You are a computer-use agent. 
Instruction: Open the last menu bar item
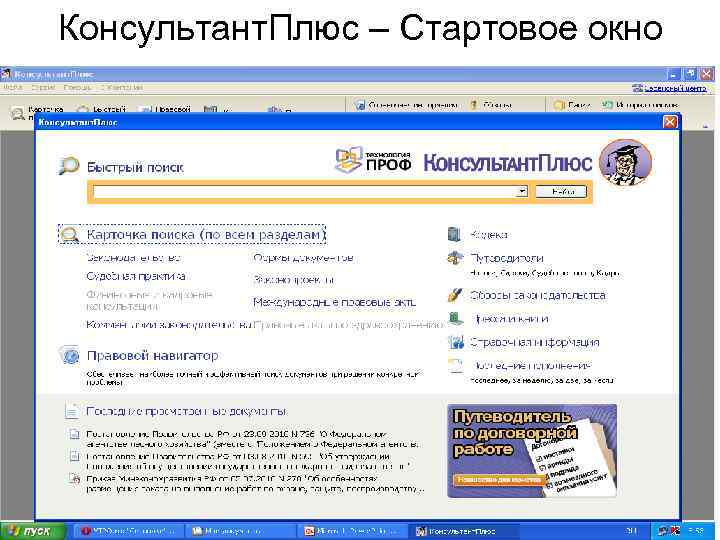coord(122,87)
